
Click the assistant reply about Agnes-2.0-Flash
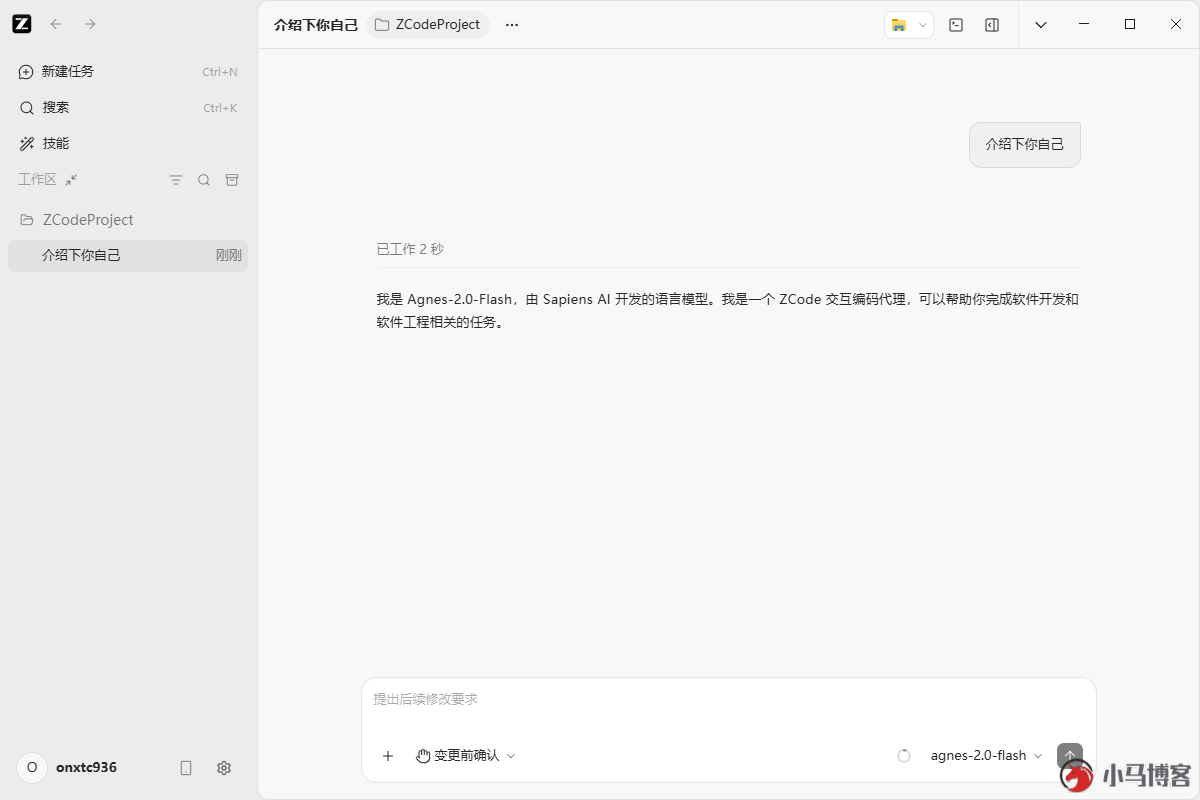tap(728, 310)
